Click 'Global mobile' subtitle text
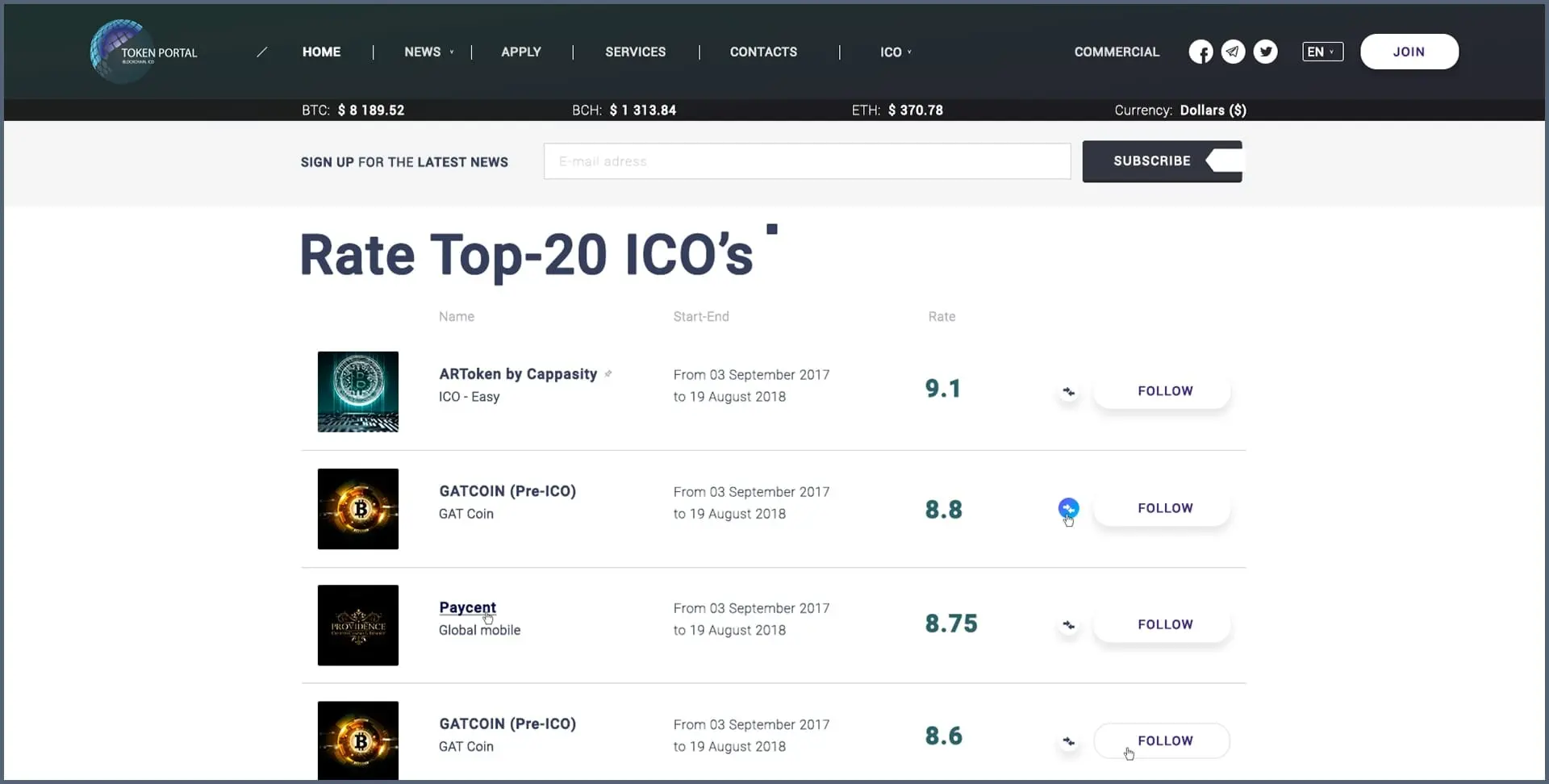The width and height of the screenshot is (1549, 784). 479,630
